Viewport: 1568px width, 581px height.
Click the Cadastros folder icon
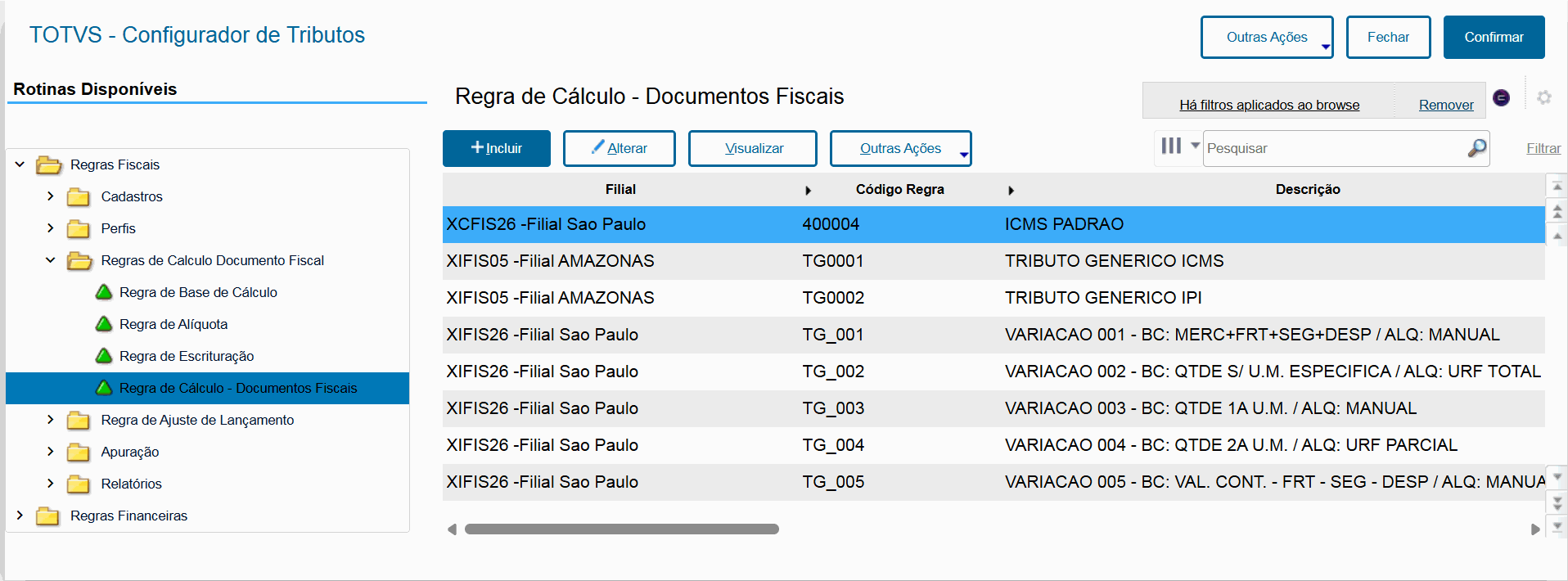[x=79, y=197]
